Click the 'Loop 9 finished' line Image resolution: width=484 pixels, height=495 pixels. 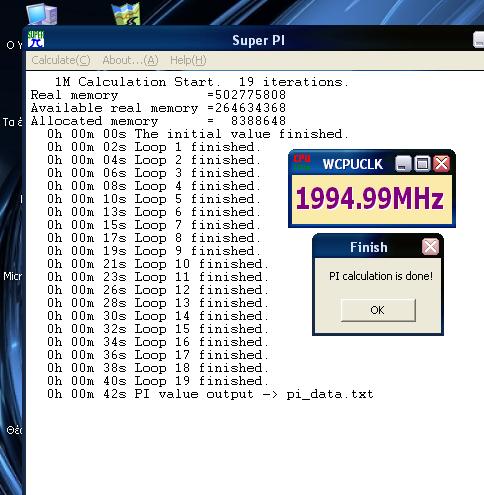pos(154,251)
